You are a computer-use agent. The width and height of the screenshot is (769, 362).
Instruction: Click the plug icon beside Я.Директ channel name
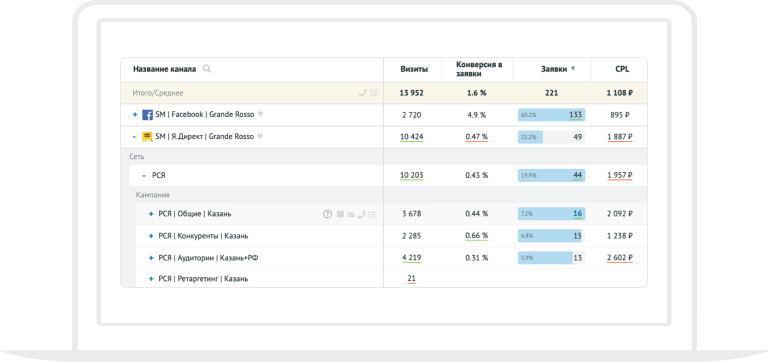pyautogui.click(x=260, y=136)
